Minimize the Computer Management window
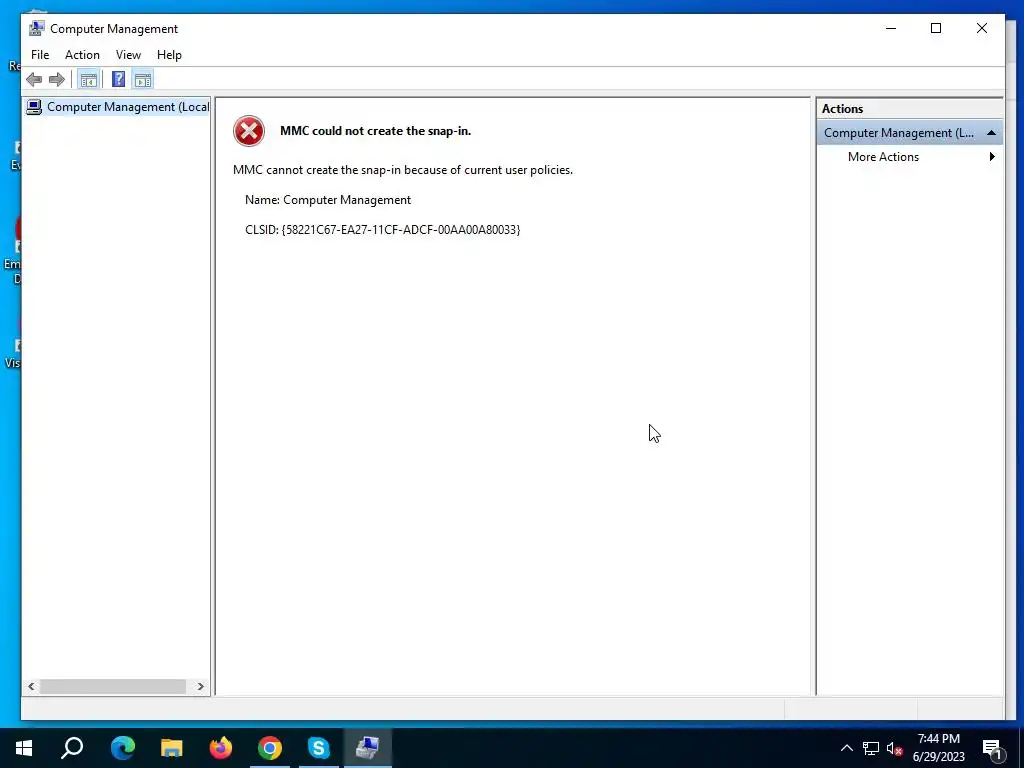Image resolution: width=1024 pixels, height=768 pixels. 891,28
